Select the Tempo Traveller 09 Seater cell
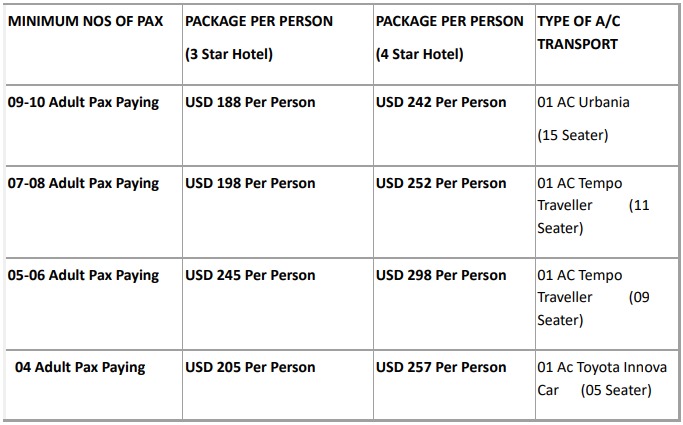Screen dimensions: 683x425 pyautogui.click(x=593, y=297)
